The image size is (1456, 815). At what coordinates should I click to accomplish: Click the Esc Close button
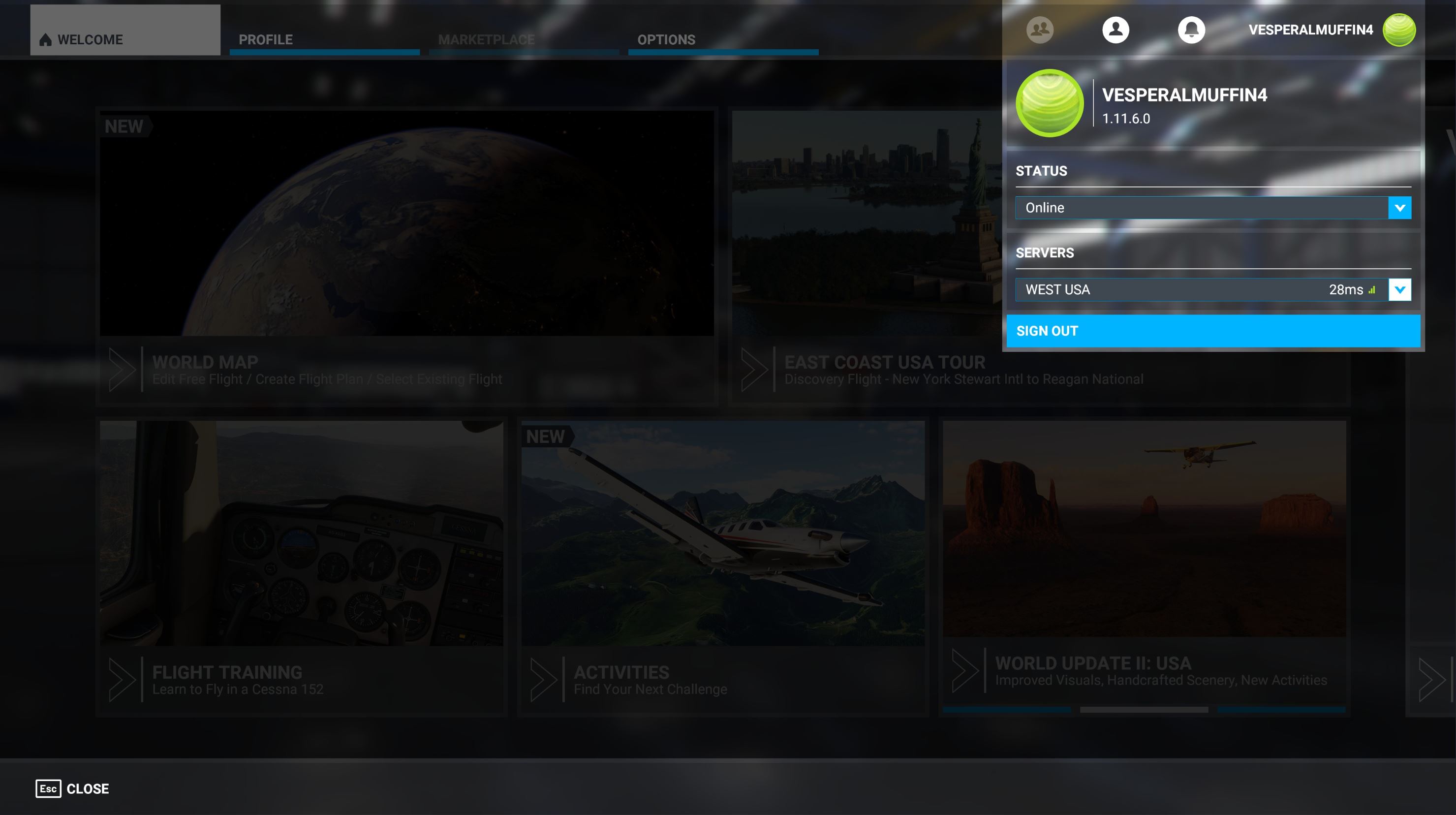72,788
